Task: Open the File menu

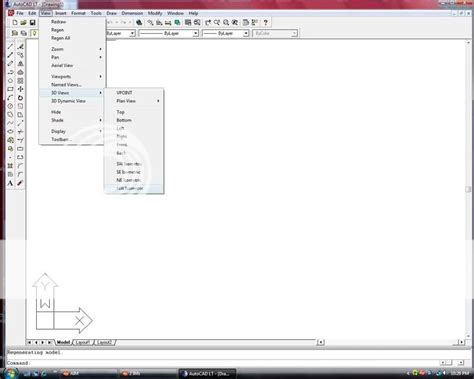Action: point(20,13)
